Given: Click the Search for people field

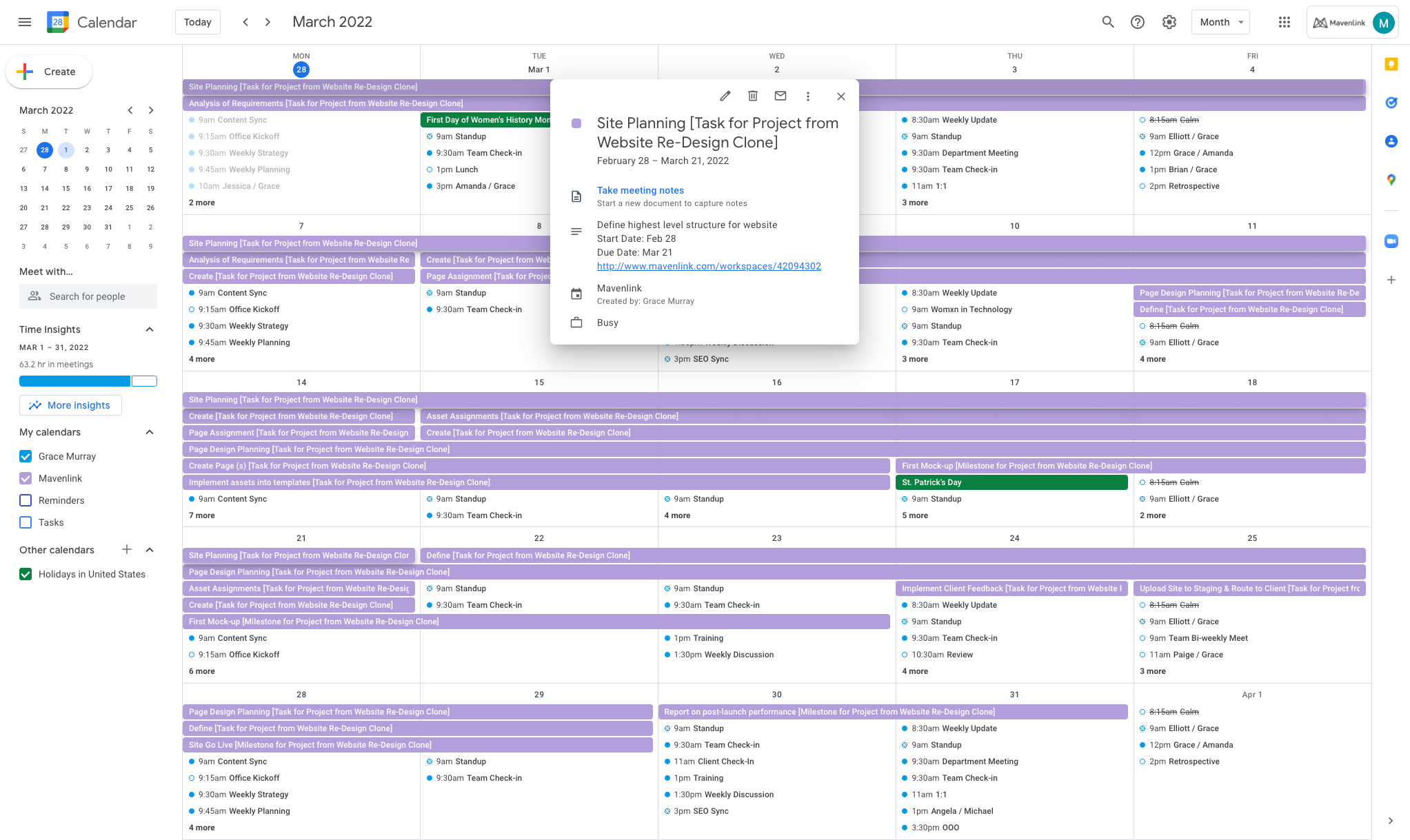Looking at the screenshot, I should tap(88, 296).
